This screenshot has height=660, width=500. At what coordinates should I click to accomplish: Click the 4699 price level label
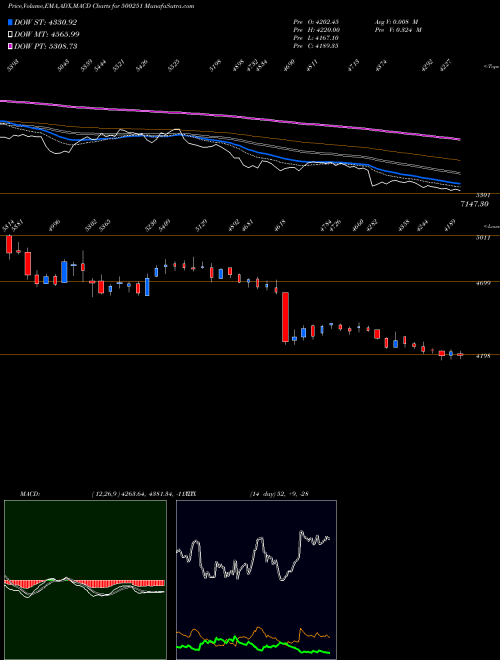point(483,284)
